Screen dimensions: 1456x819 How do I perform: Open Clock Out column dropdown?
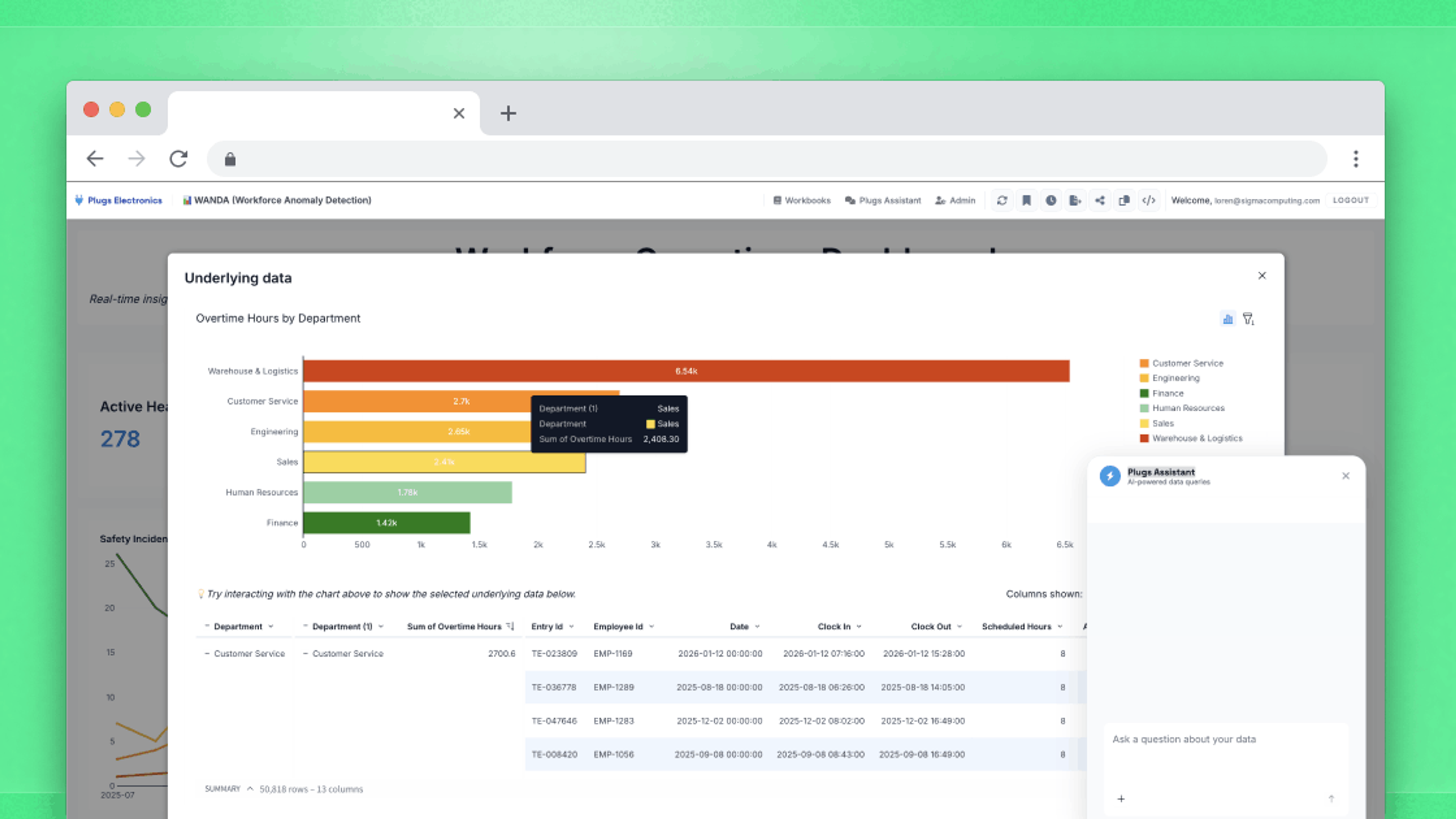(960, 626)
